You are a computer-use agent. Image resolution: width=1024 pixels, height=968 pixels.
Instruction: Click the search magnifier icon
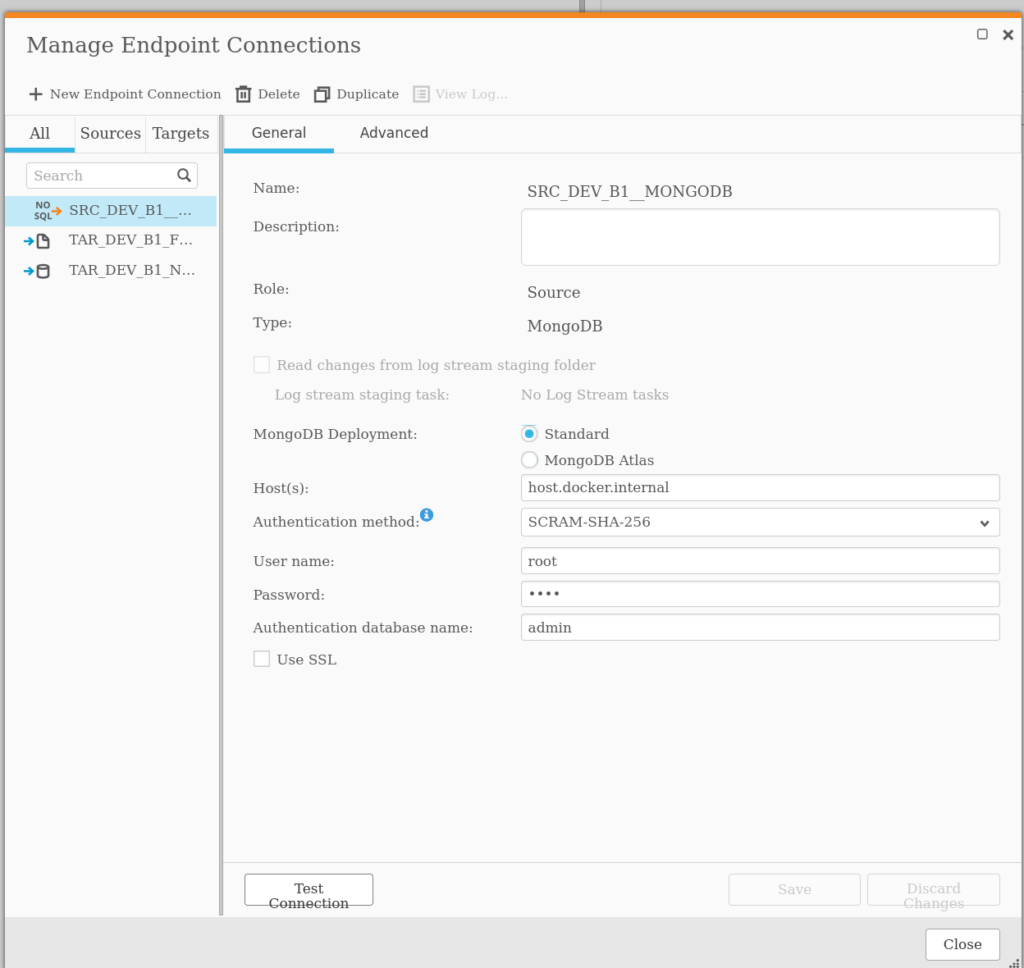(x=184, y=175)
